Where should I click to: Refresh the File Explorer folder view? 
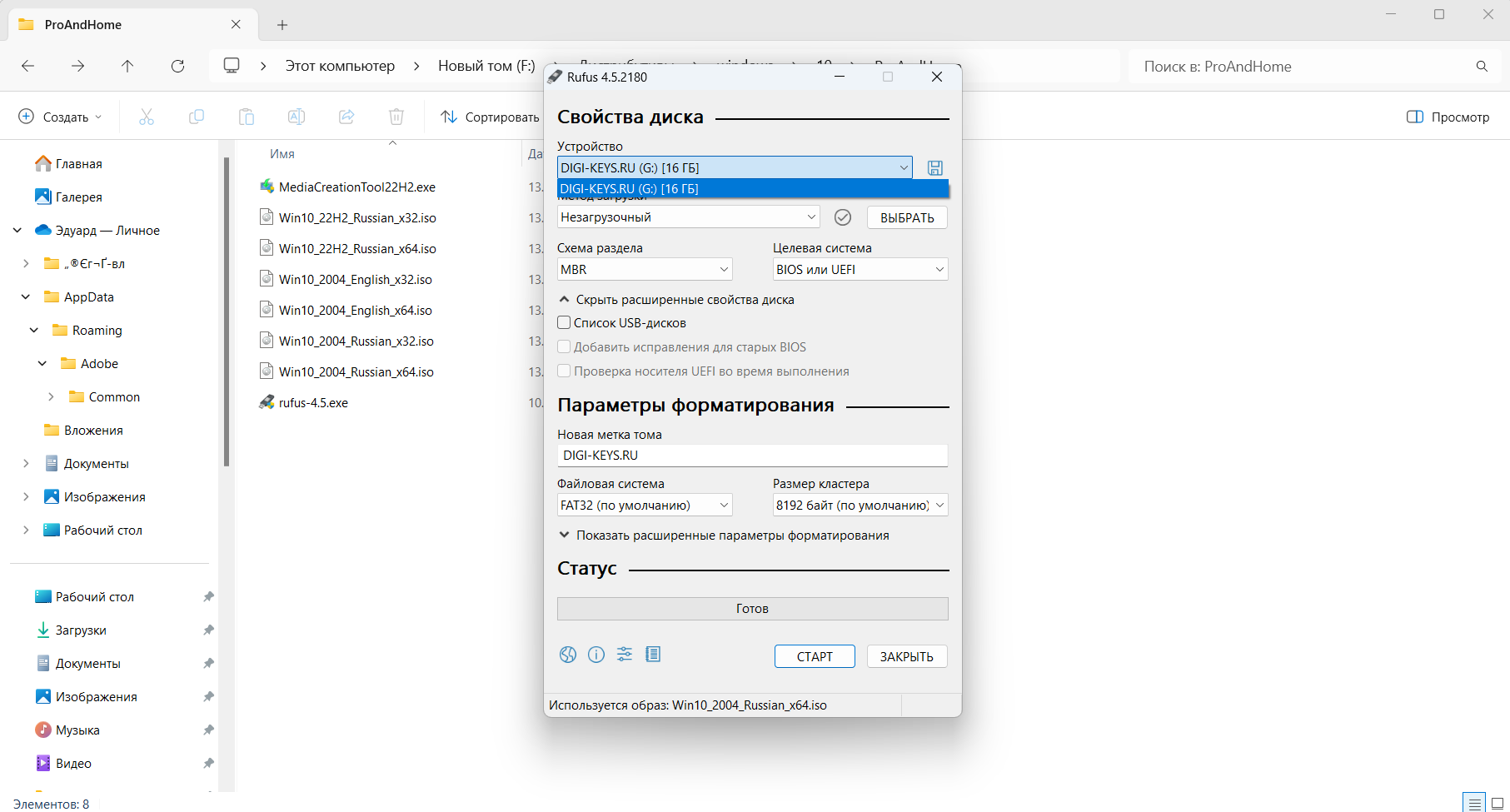click(177, 66)
